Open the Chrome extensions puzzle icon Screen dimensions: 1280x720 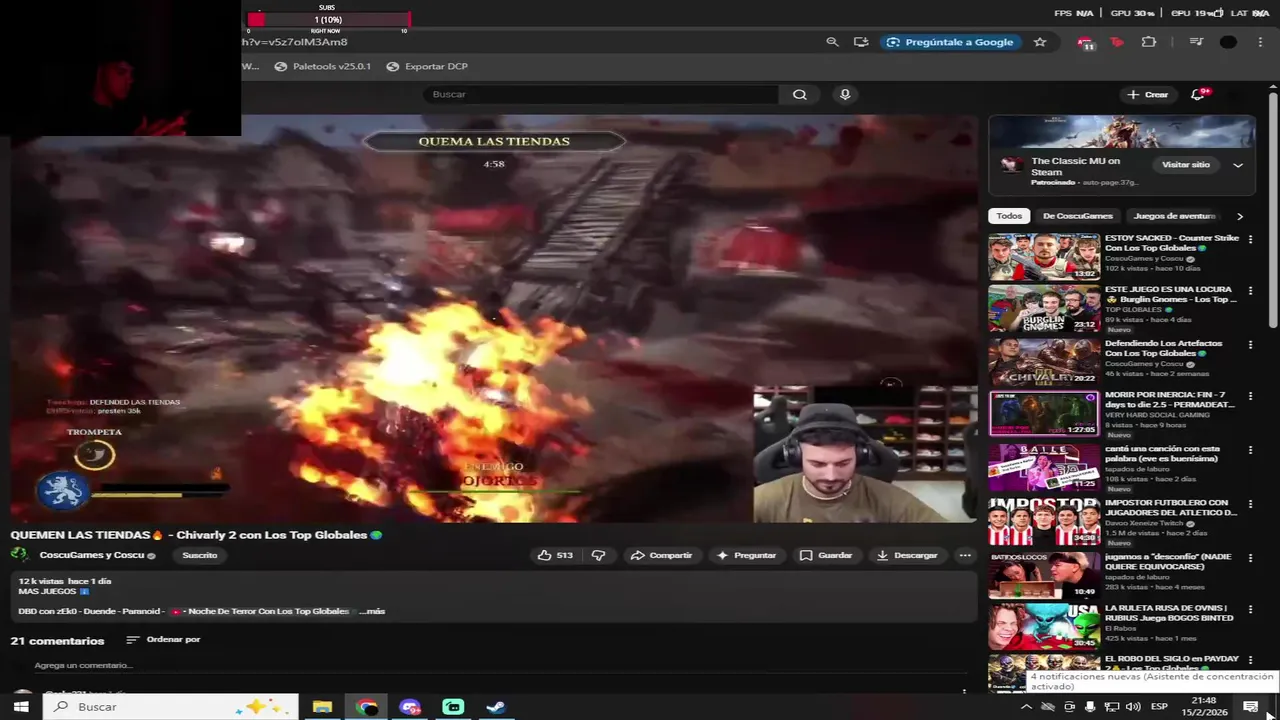click(1149, 42)
